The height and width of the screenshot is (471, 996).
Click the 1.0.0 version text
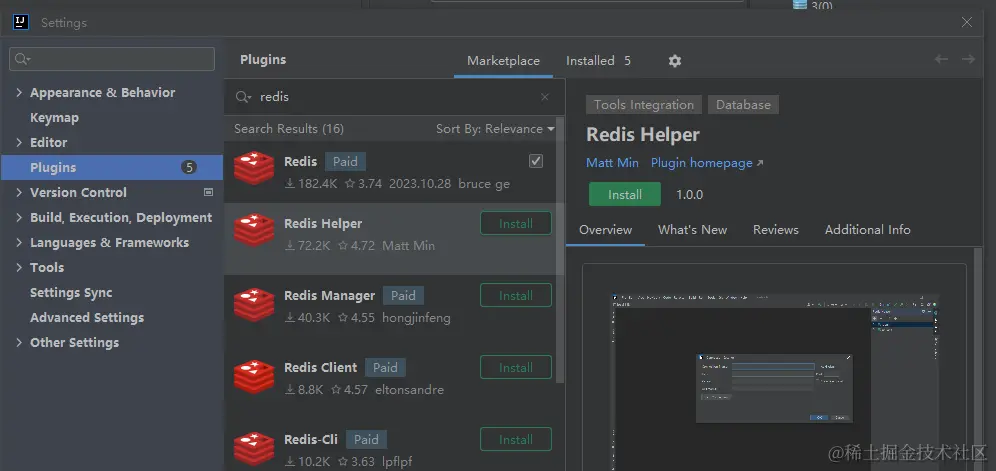(x=689, y=195)
